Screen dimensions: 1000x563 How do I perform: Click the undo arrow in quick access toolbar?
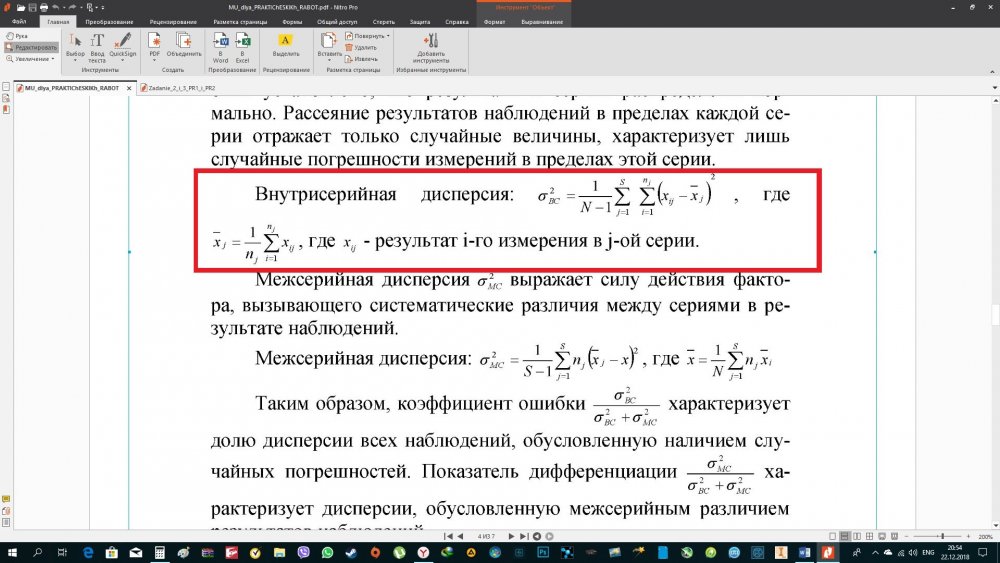pyautogui.click(x=56, y=8)
